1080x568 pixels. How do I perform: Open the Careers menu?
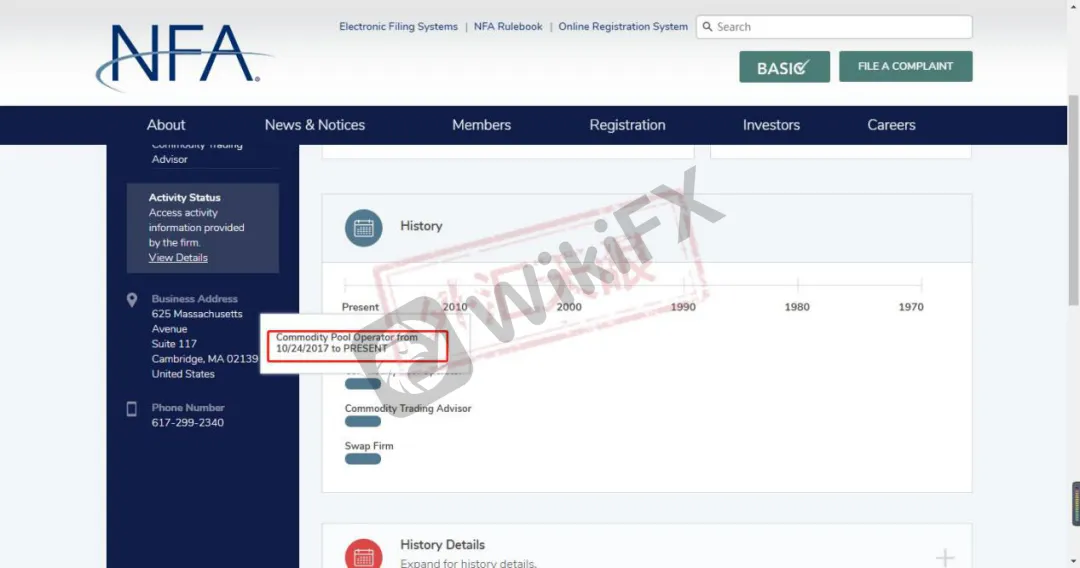(x=891, y=125)
